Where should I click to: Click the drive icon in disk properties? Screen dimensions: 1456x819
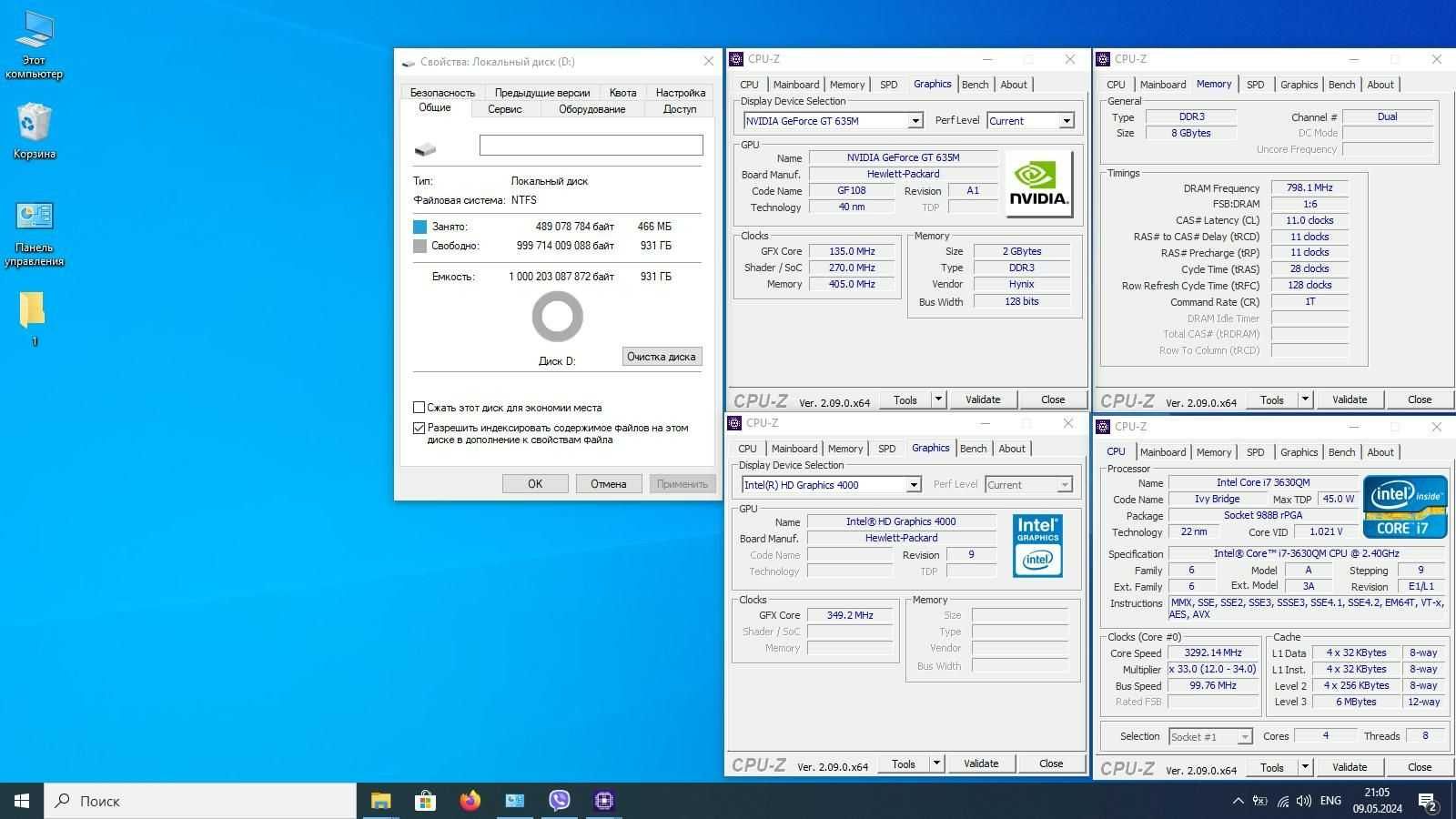coord(425,148)
